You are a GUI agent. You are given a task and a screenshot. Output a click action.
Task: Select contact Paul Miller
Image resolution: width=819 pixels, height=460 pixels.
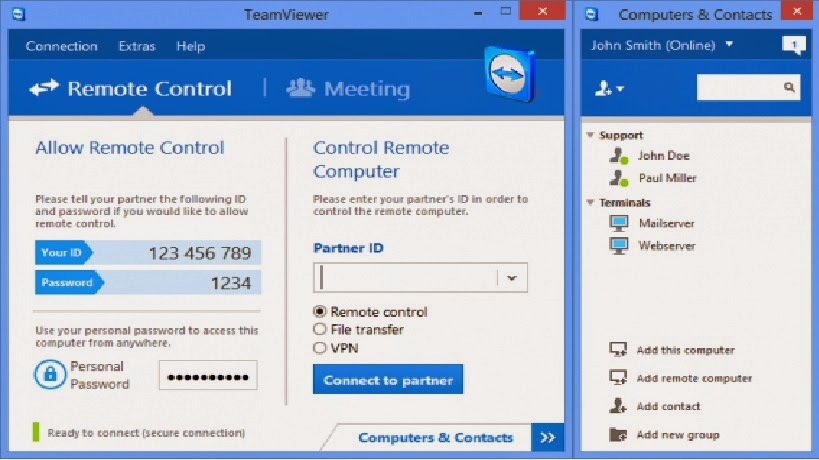point(668,178)
